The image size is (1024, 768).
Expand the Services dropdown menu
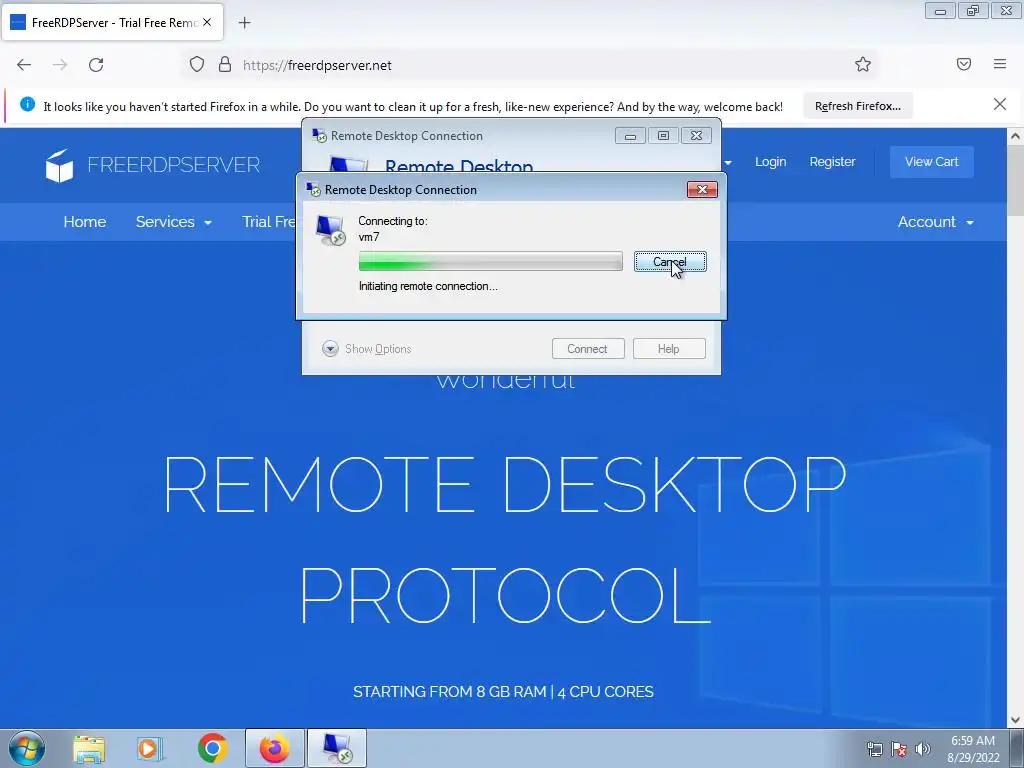pyautogui.click(x=173, y=222)
